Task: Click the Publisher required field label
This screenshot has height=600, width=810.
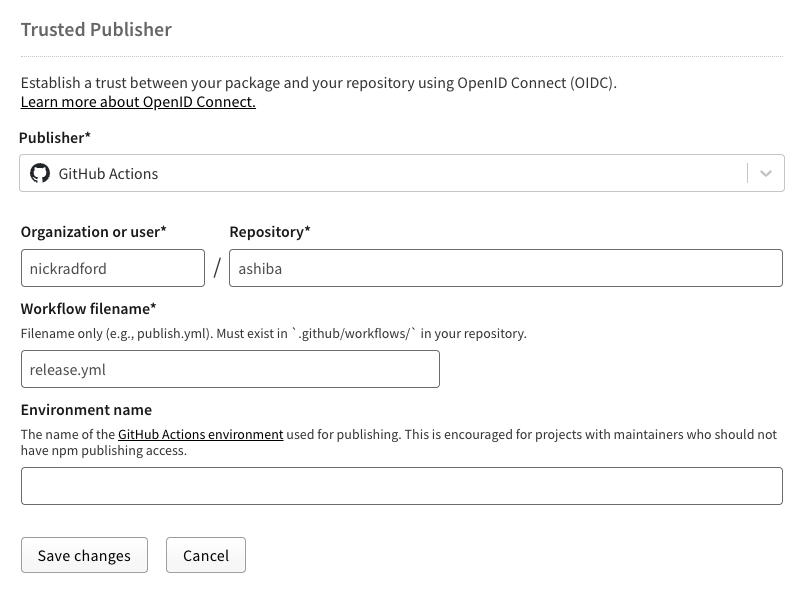Action: (x=54, y=137)
